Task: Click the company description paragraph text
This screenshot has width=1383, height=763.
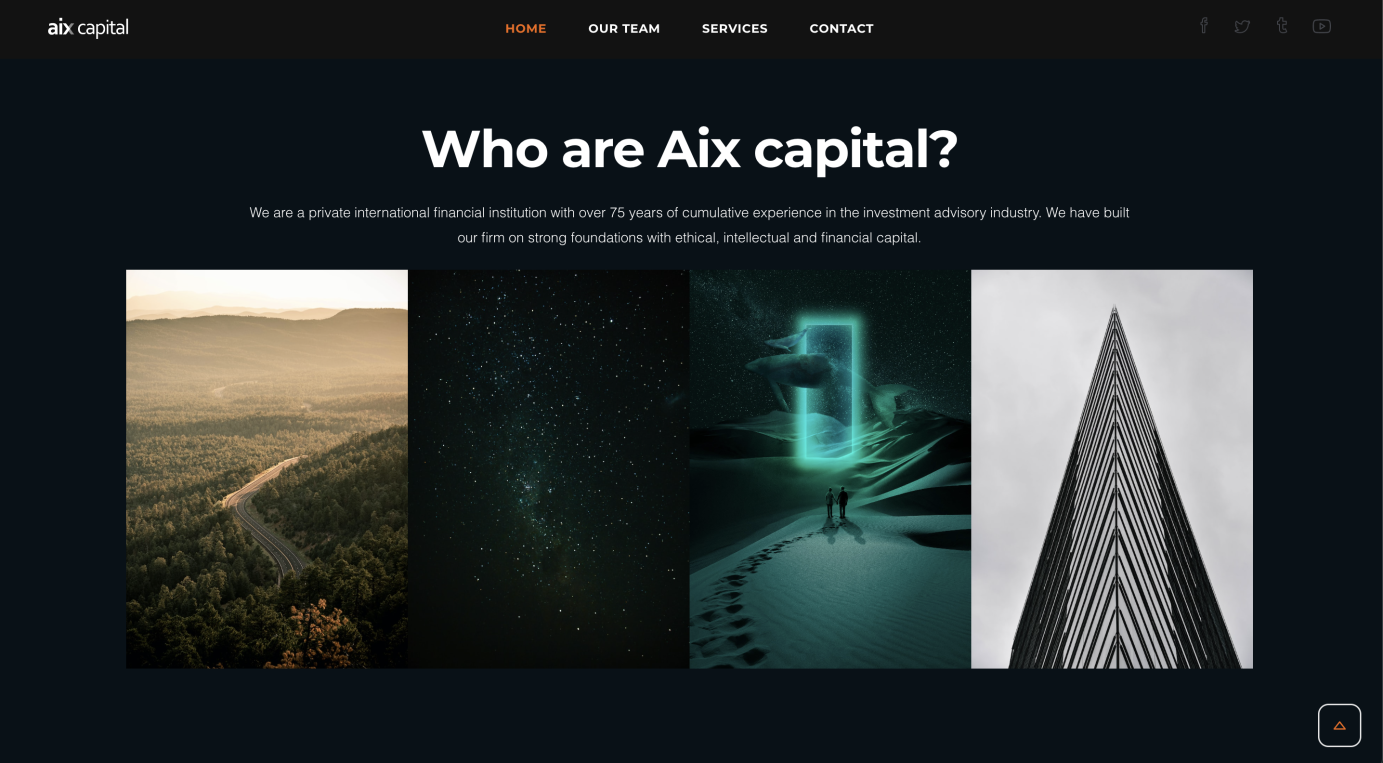Action: [x=690, y=225]
